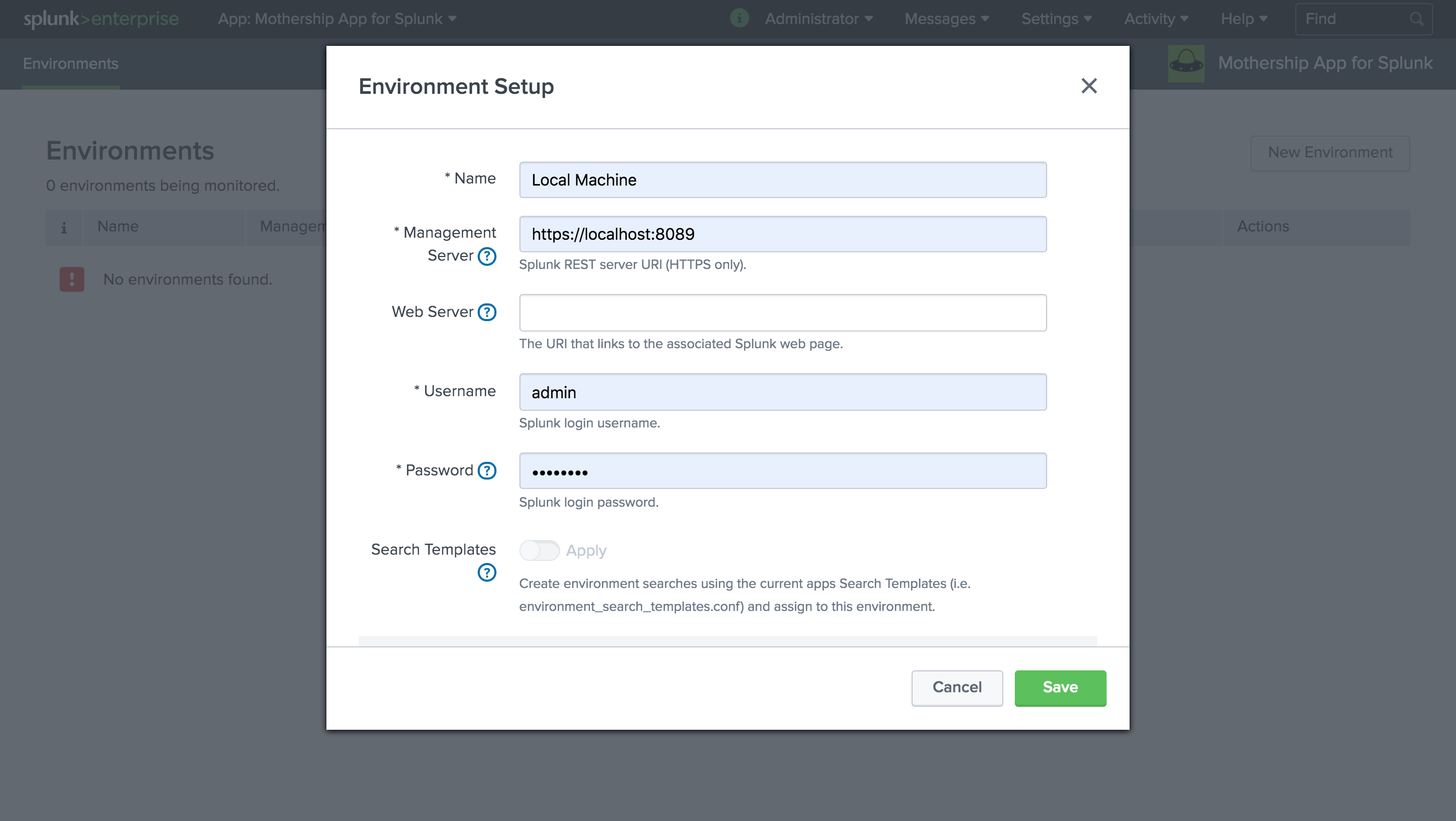Click the Find search box
Screen dimensions: 1456x821
coord(1363,19)
